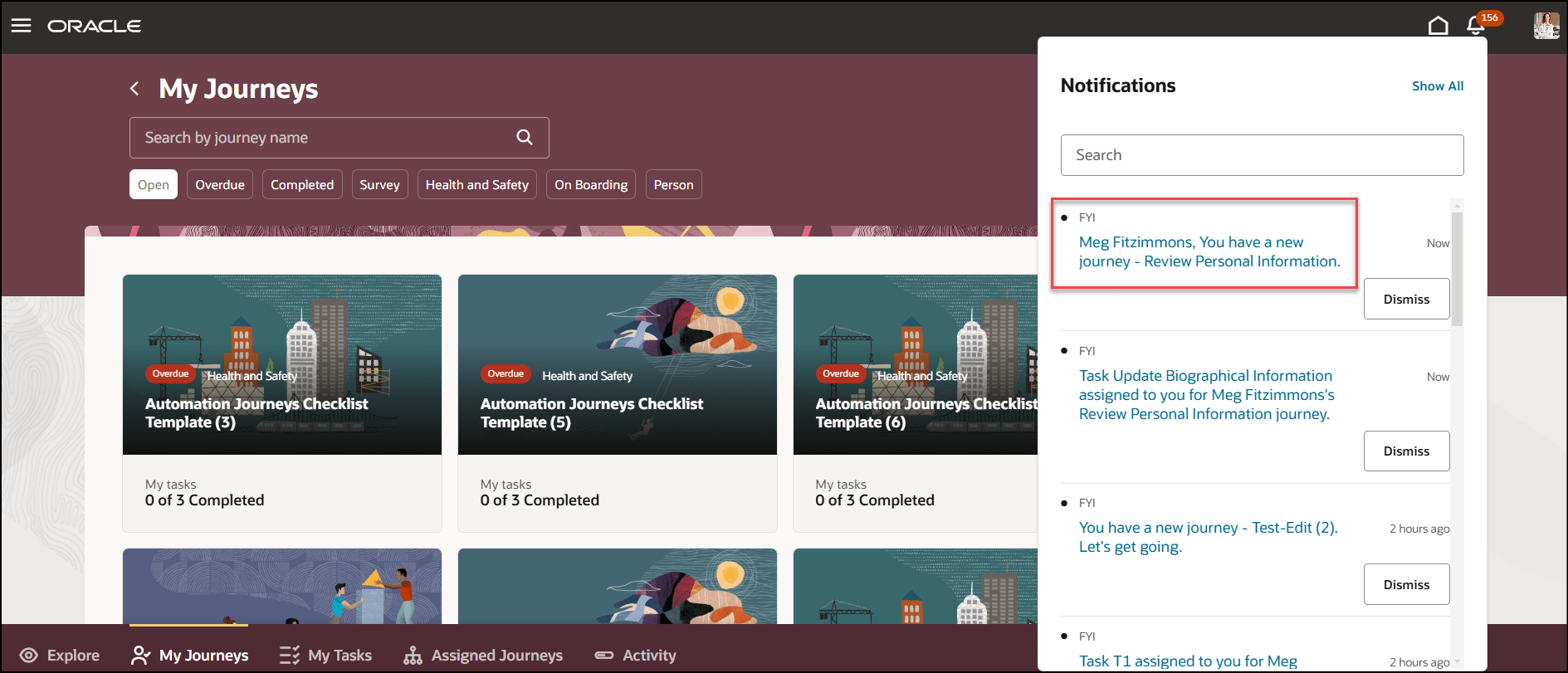The height and width of the screenshot is (673, 1568).
Task: Open Explore from the bottom navigation bar
Action: coord(59,656)
